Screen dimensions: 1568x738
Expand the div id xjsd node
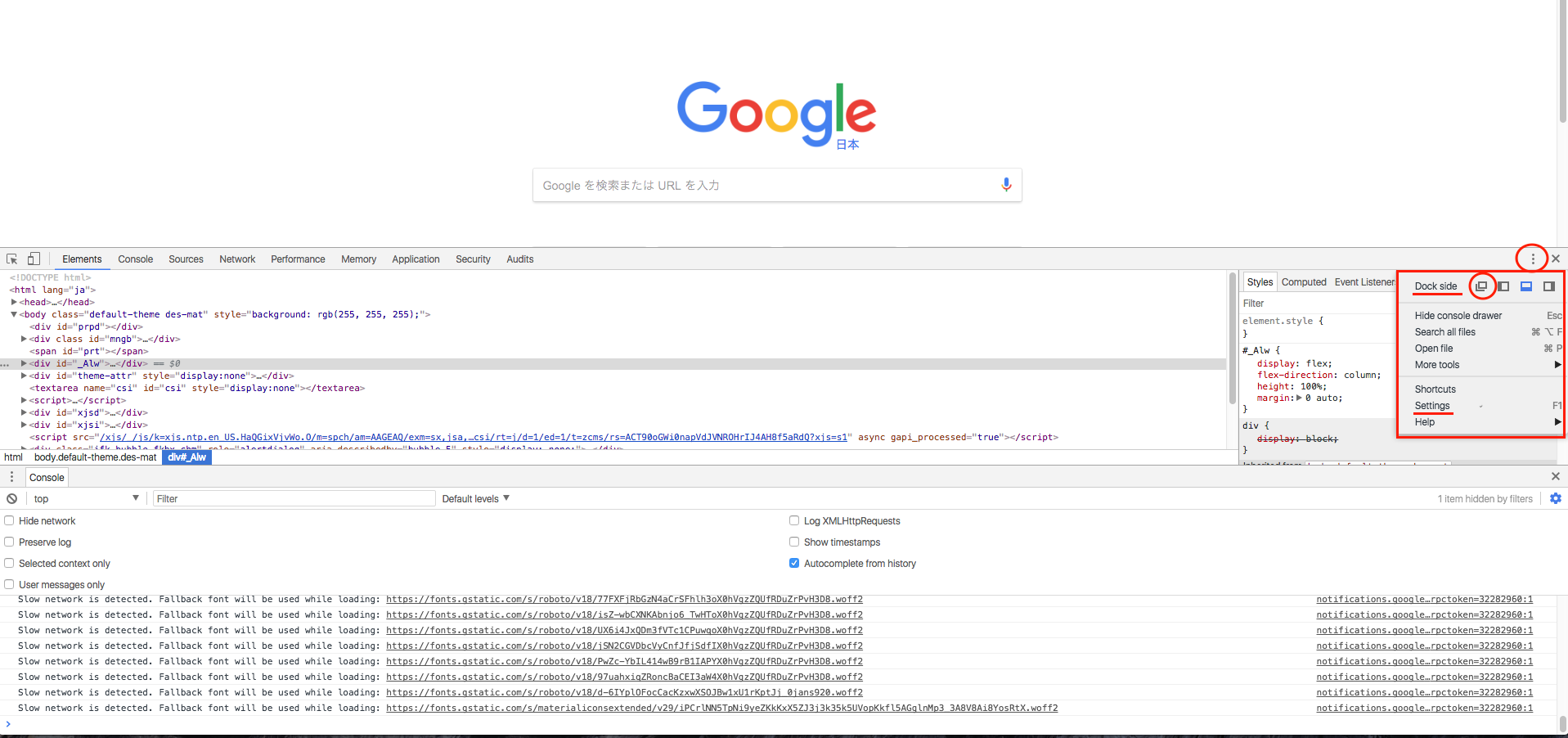24,412
